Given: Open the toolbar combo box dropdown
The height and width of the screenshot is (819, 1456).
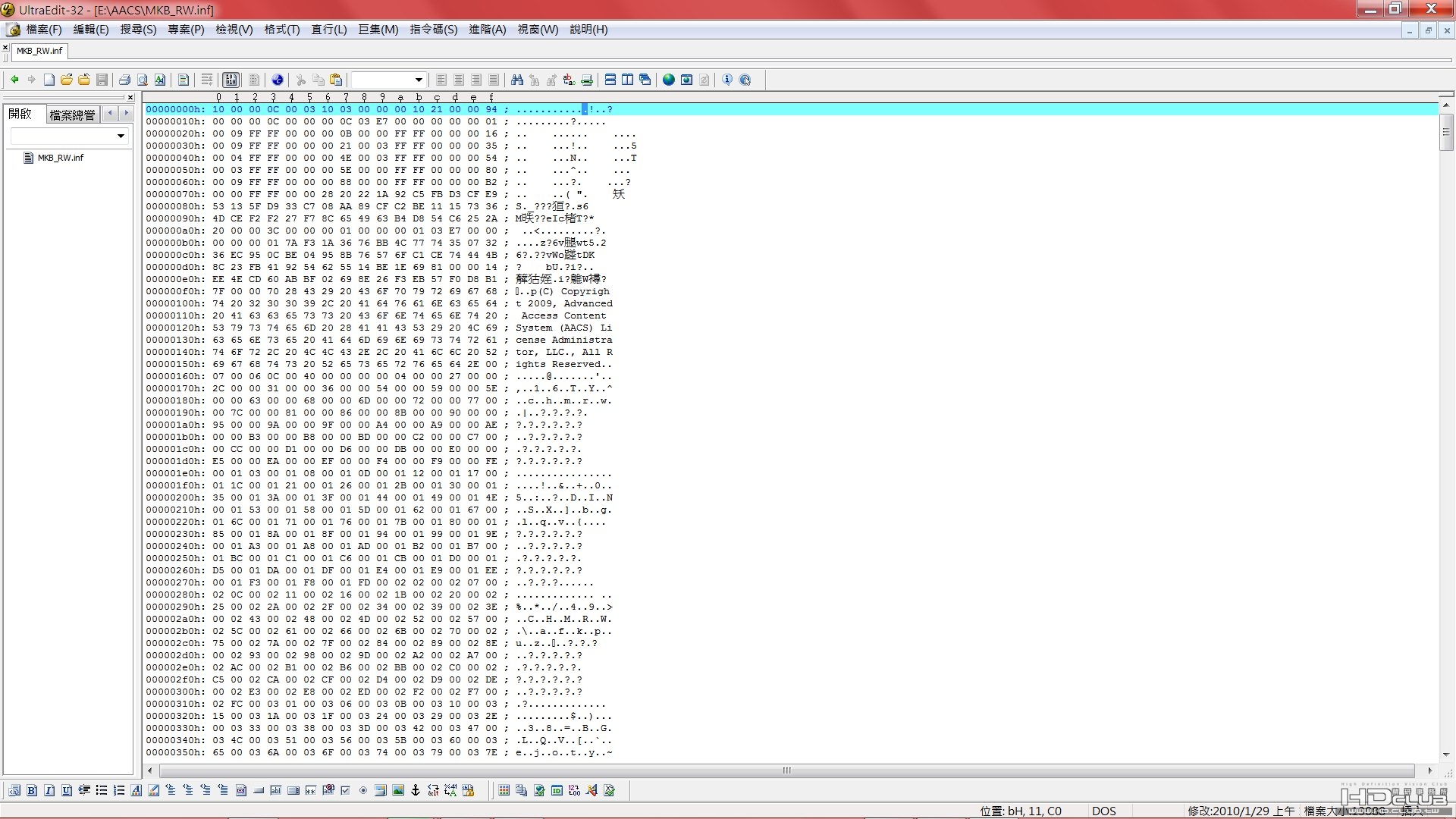Looking at the screenshot, I should 418,80.
